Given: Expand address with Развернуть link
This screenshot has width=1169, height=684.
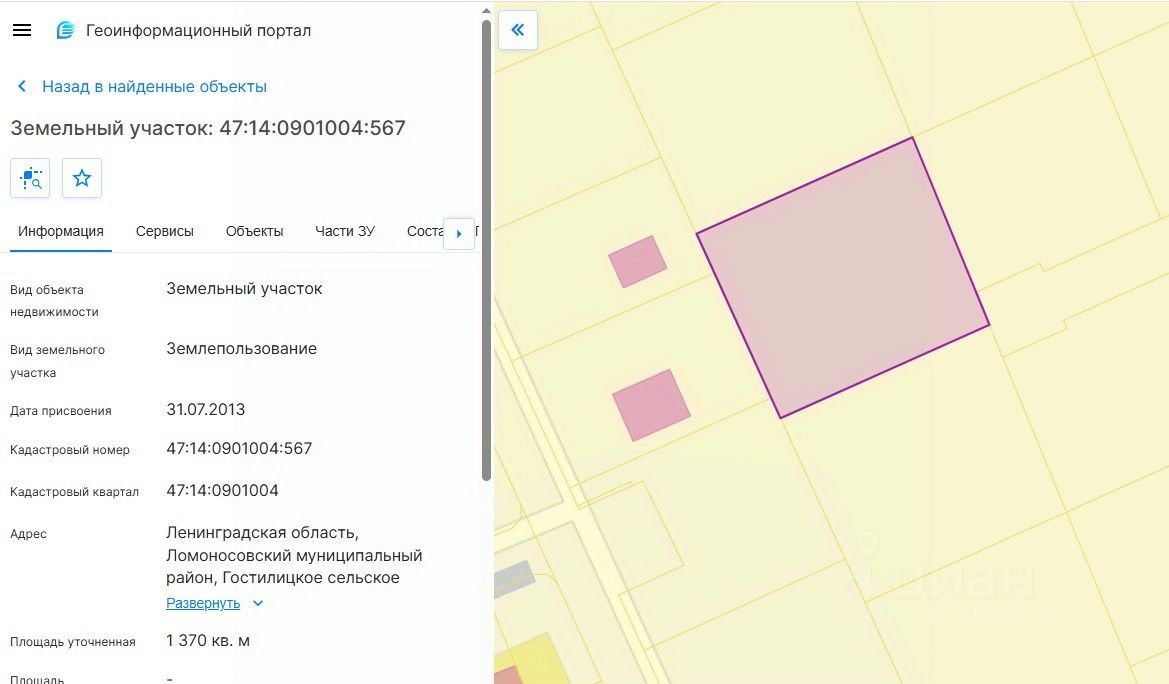Looking at the screenshot, I should [203, 603].
